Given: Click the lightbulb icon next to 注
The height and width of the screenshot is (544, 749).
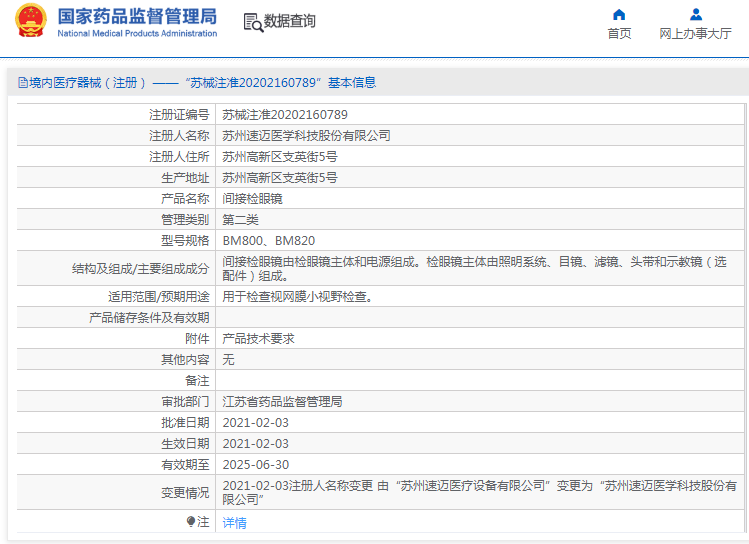Looking at the screenshot, I should point(191,521).
